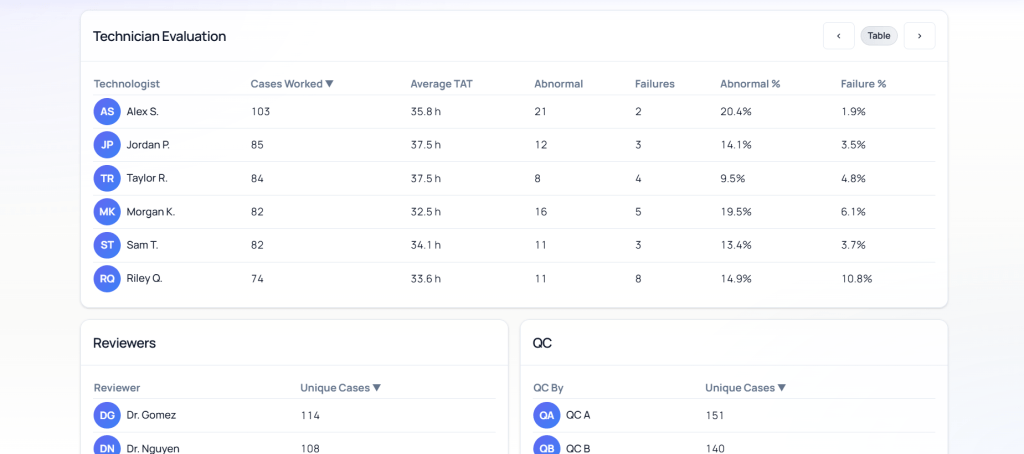Sort QC table by Unique Cases

click(x=745, y=388)
